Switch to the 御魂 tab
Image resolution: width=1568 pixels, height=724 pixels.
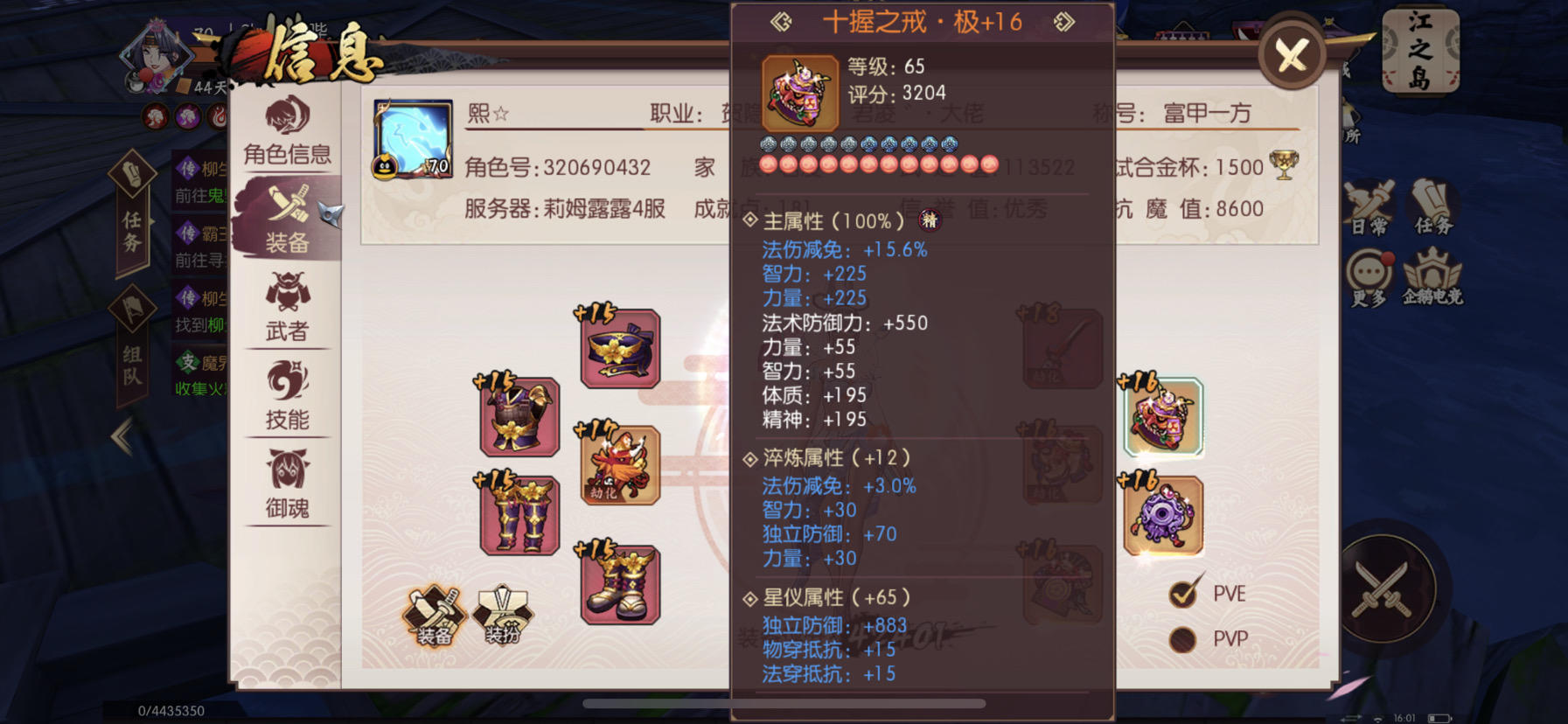pos(288,484)
